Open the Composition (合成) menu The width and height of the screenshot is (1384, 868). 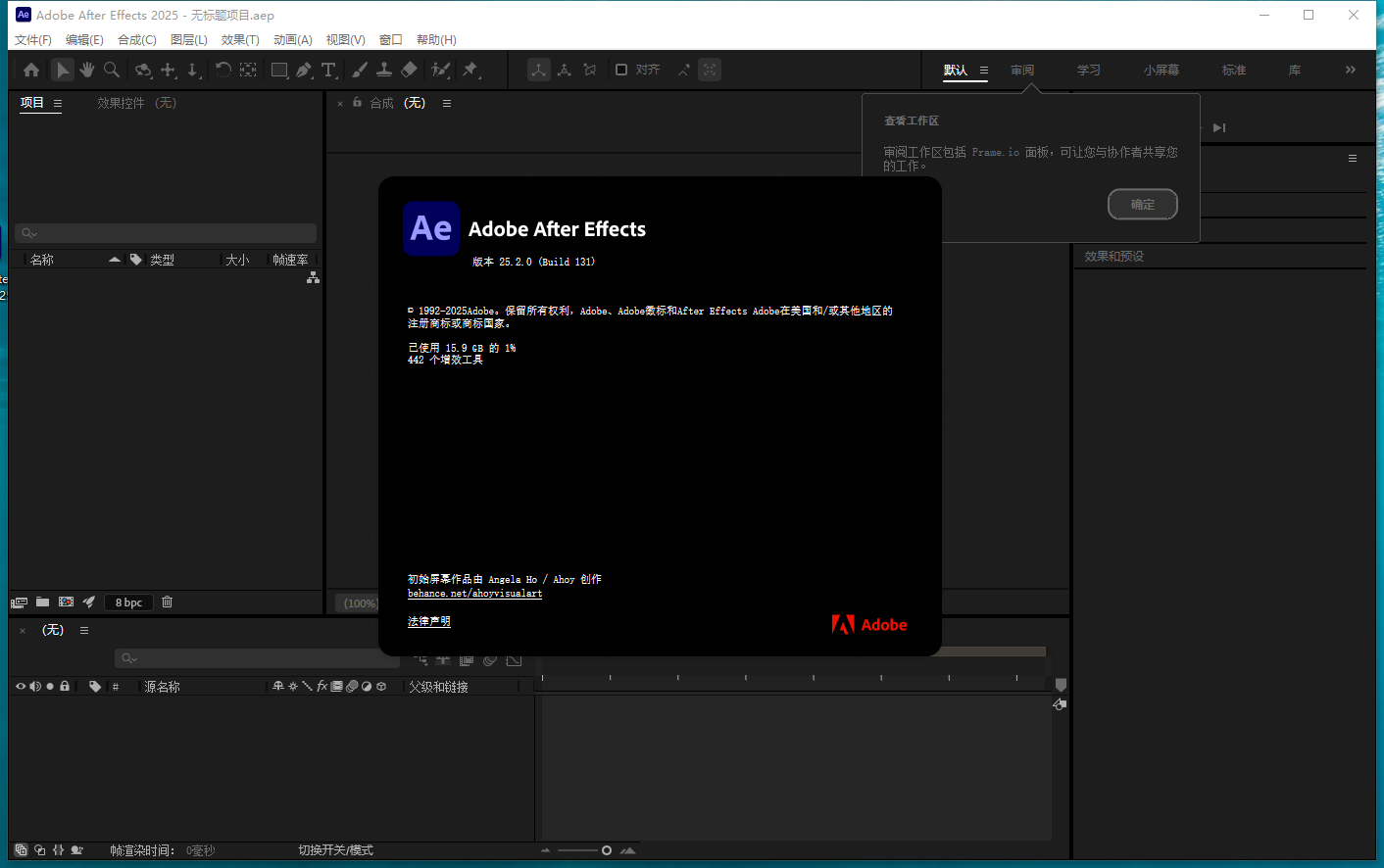(x=137, y=40)
